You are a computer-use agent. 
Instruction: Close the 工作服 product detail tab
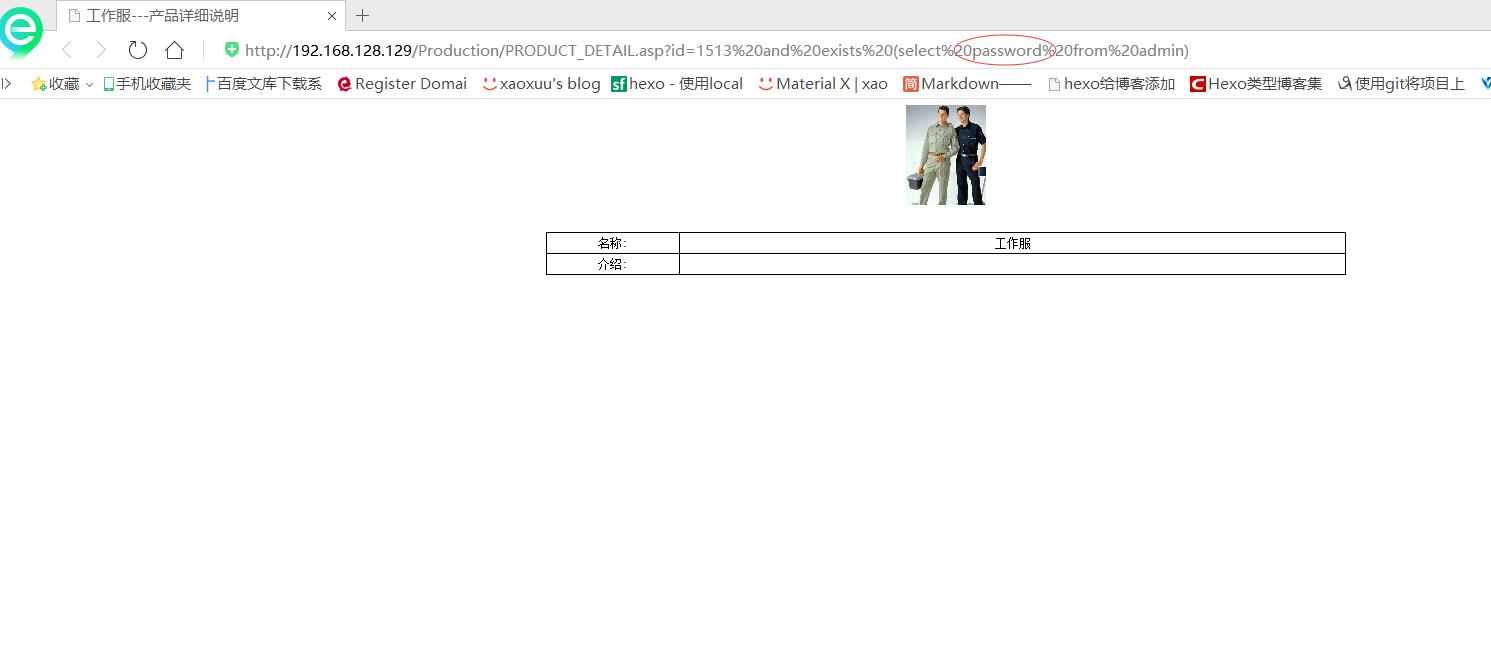332,16
